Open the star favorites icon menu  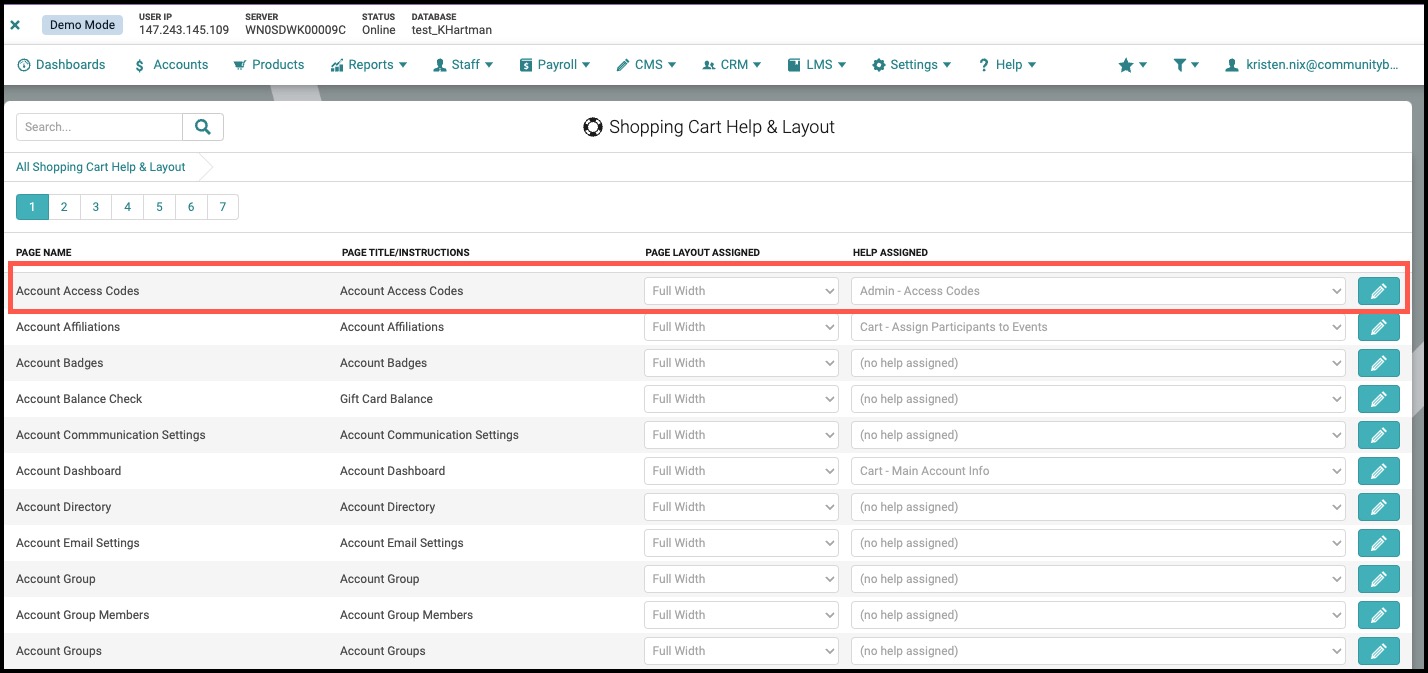(1132, 65)
